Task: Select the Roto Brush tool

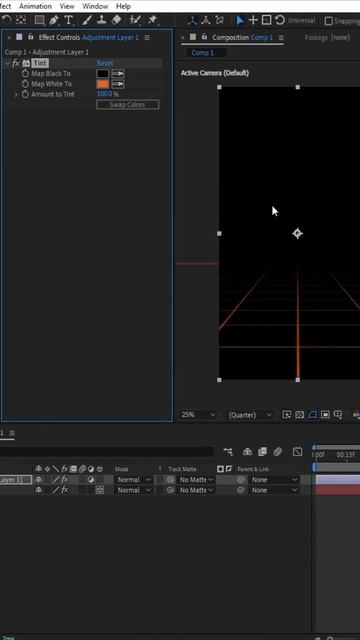Action: tap(134, 20)
